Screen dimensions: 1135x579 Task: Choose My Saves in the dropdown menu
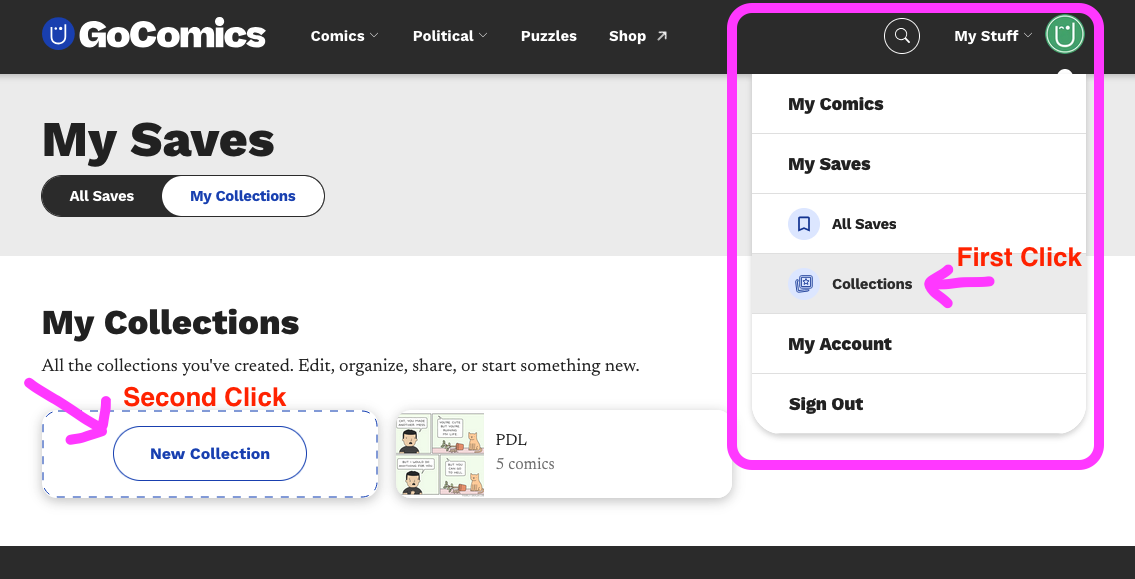pyautogui.click(x=919, y=164)
